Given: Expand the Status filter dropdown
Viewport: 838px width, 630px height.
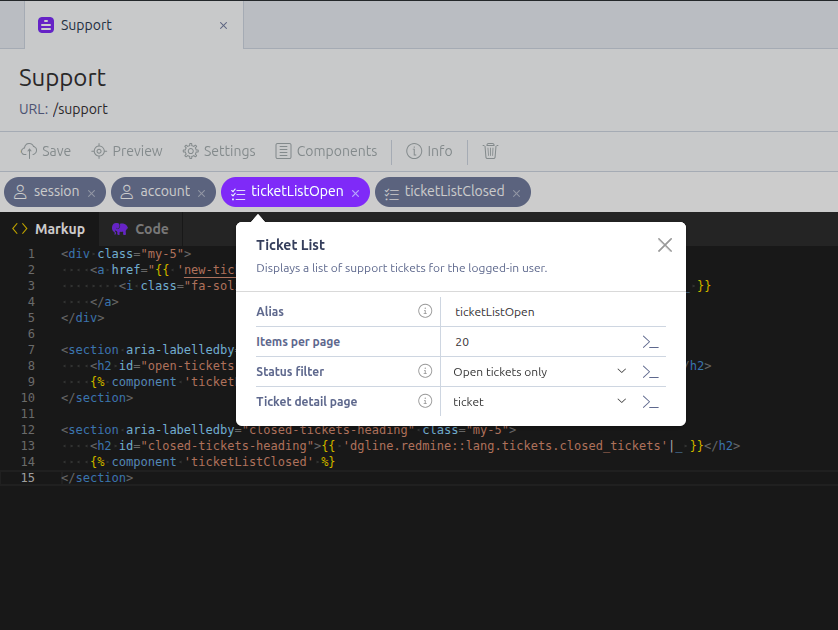Looking at the screenshot, I should (621, 372).
